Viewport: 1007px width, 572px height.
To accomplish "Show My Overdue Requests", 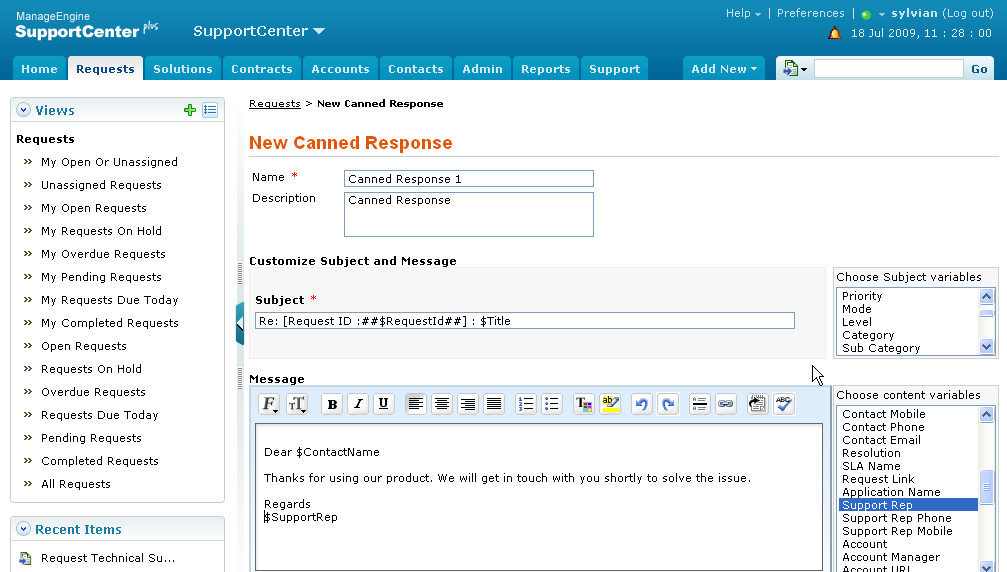I will pos(103,254).
